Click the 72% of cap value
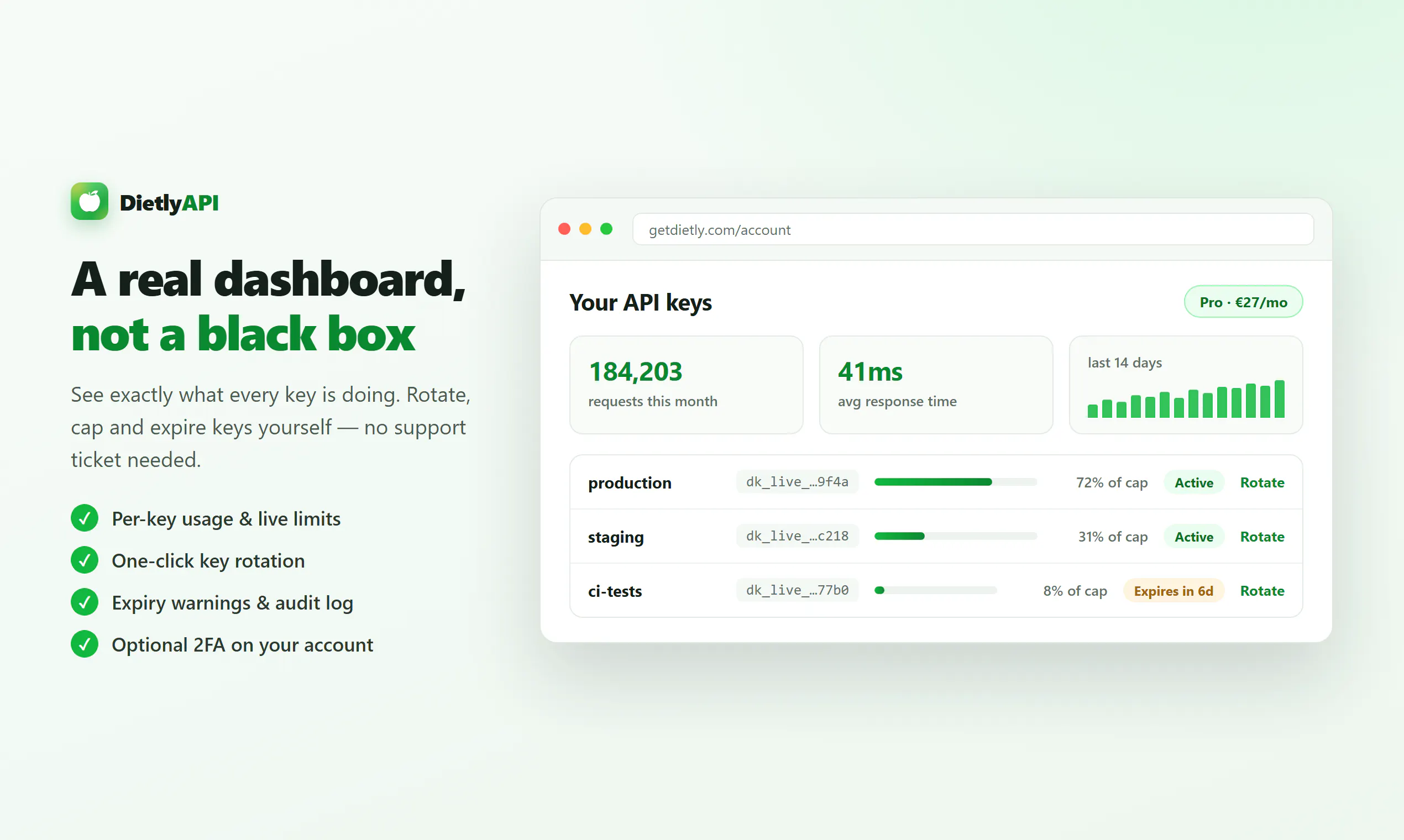Viewport: 1404px width, 840px height. (x=1111, y=483)
